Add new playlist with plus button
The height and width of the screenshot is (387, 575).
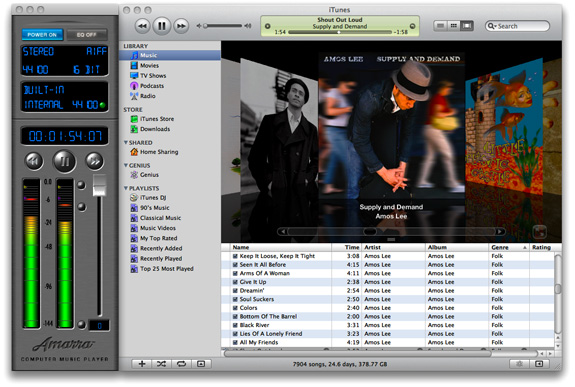point(142,364)
